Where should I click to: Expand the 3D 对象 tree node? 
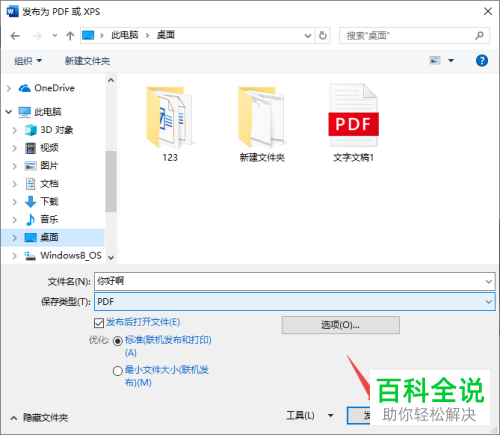point(14,130)
